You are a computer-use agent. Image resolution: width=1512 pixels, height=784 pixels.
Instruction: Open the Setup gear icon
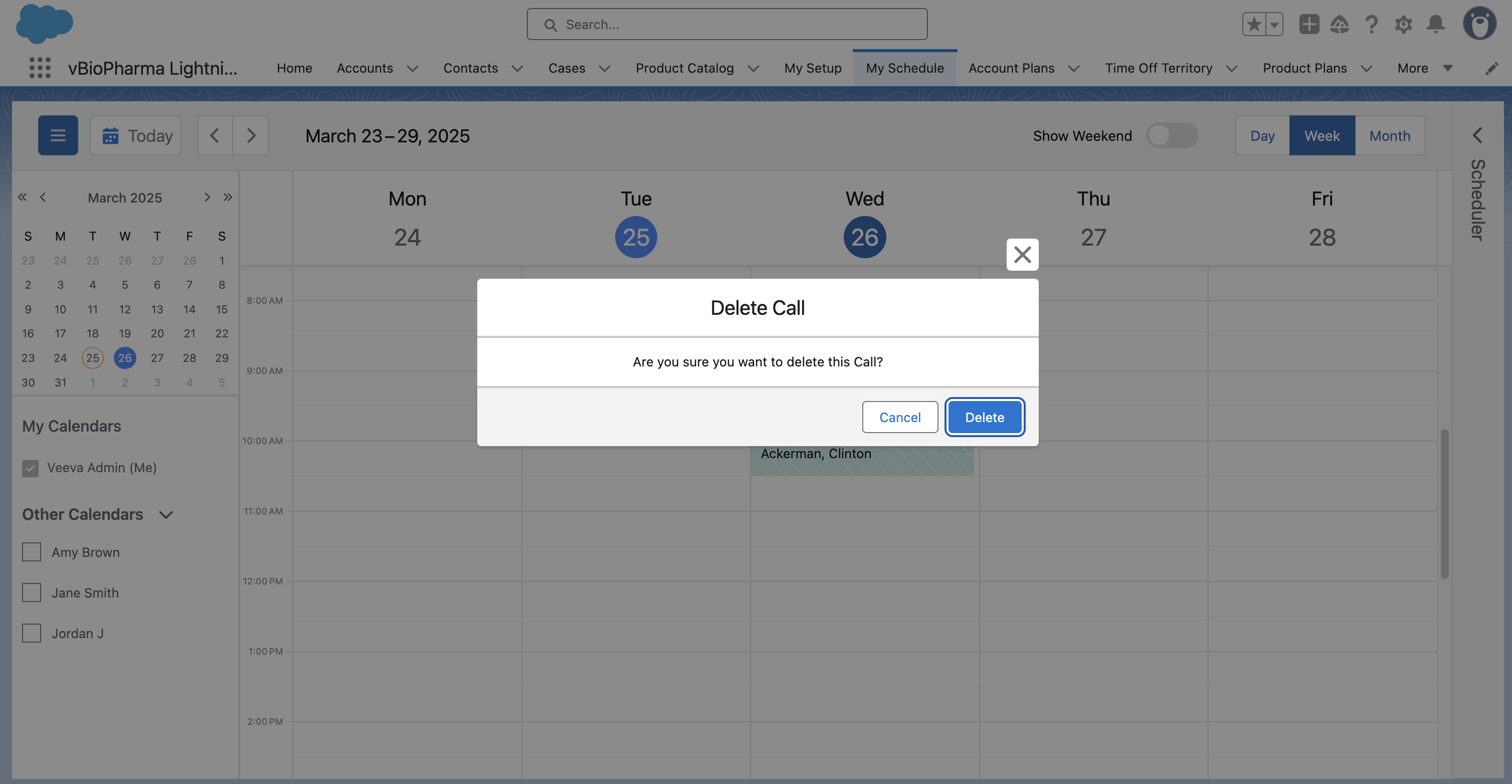point(1403,24)
